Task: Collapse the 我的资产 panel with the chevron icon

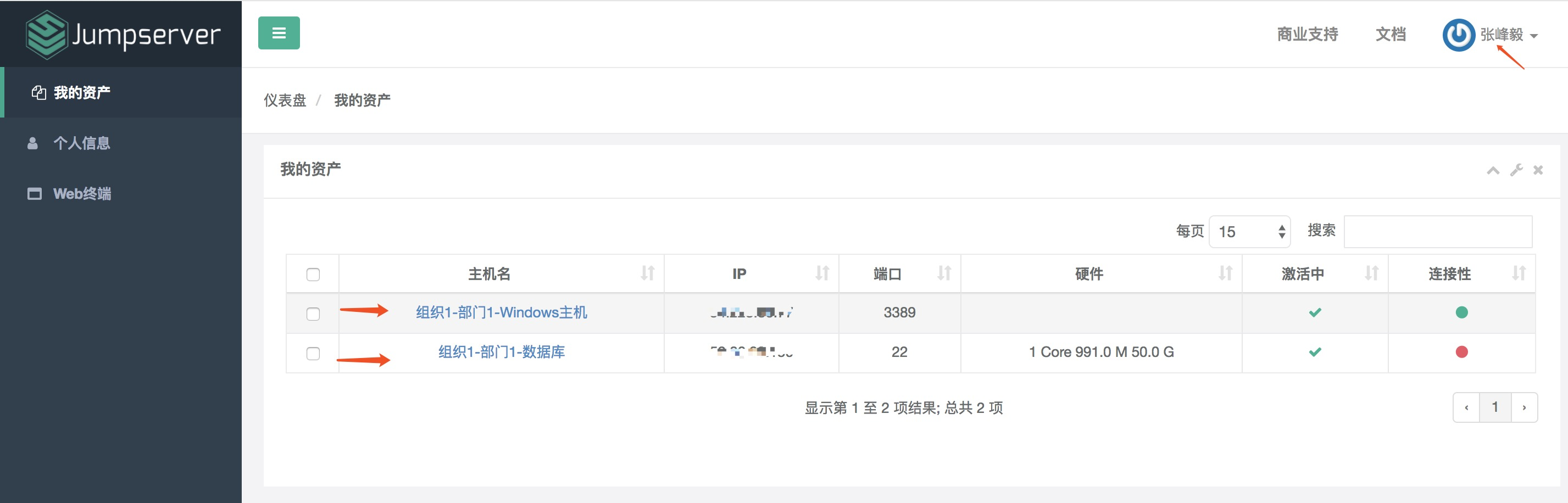Action: (1493, 170)
